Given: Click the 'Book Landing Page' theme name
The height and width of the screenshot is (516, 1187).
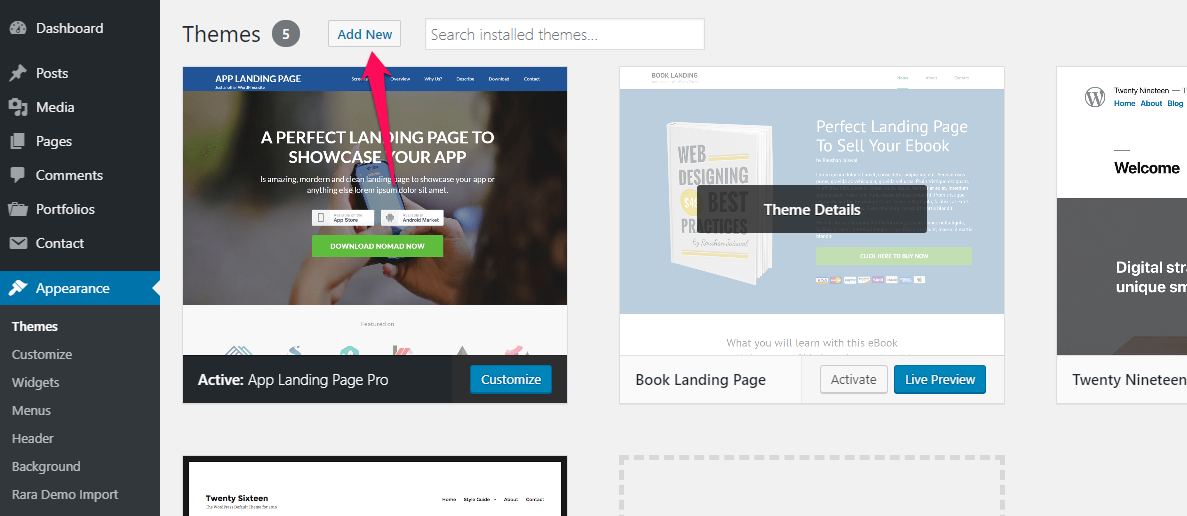Looking at the screenshot, I should click(700, 380).
